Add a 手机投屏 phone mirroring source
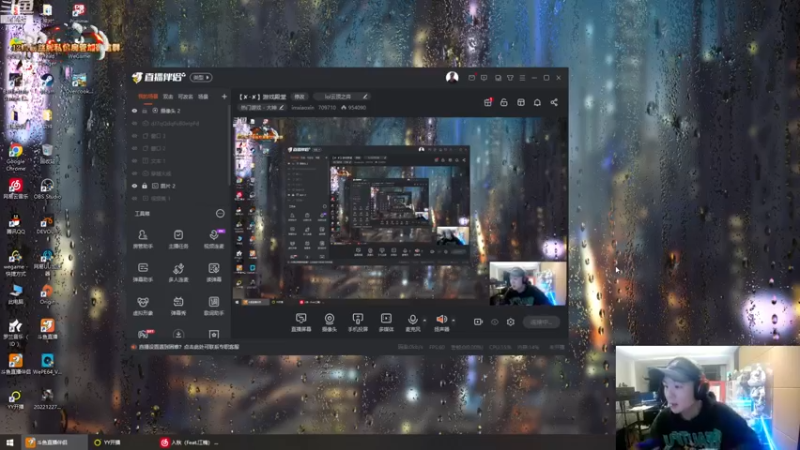This screenshot has height=450, width=800. [358, 322]
